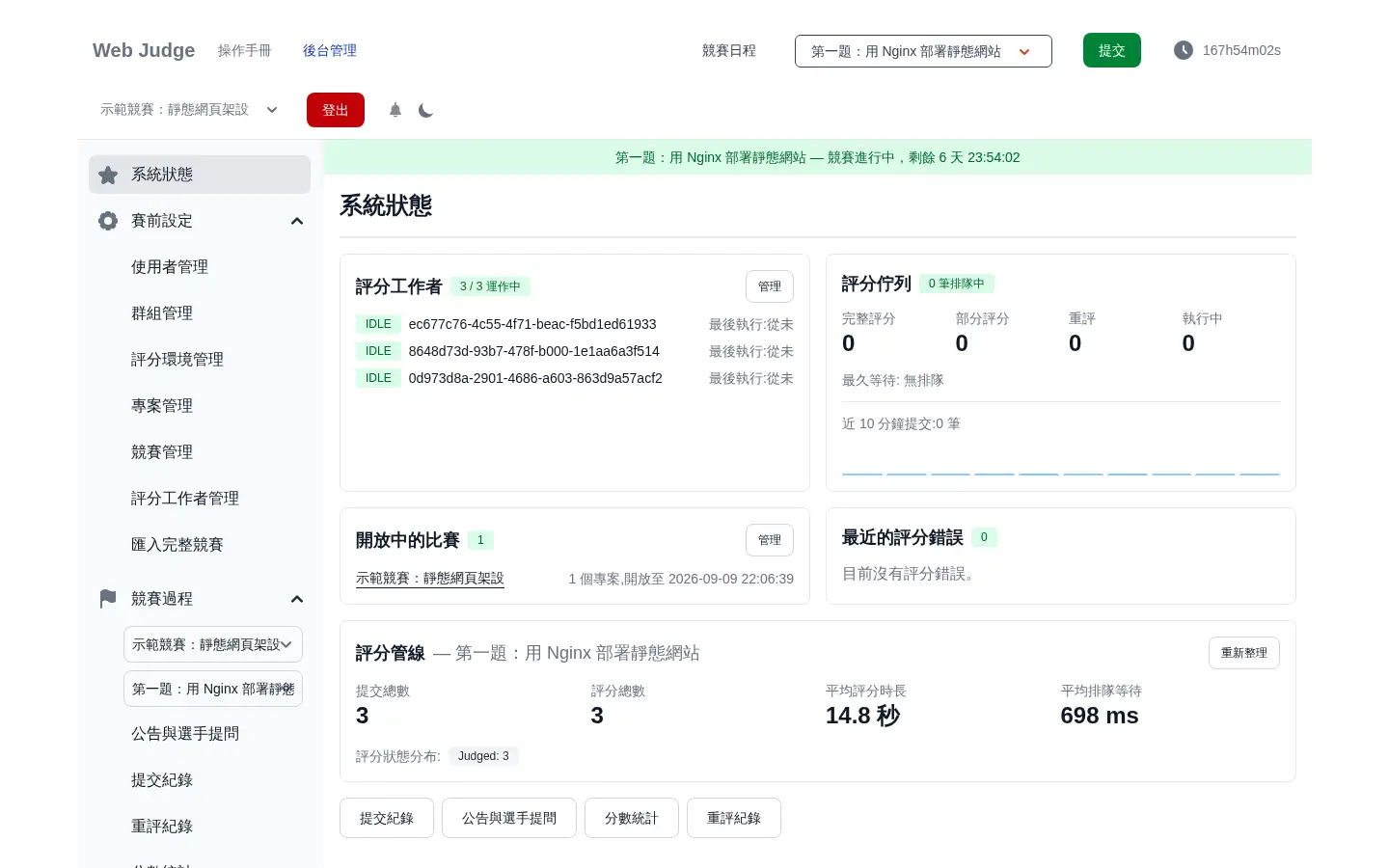1389x868 pixels.
Task: Click the 重新整理 button in 評分管線
Action: click(1244, 653)
